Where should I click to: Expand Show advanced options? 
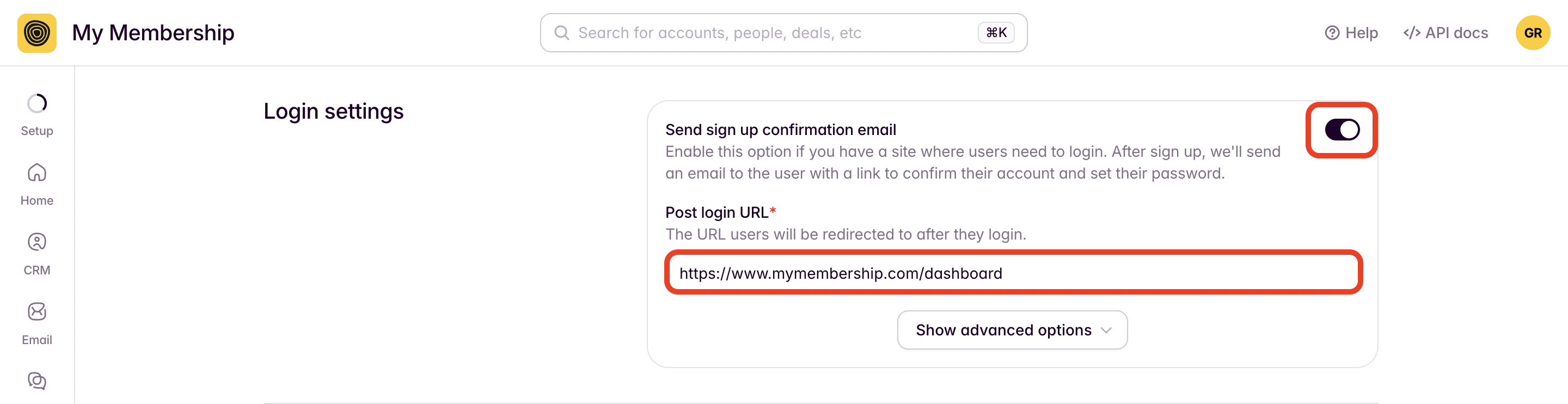pos(1012,330)
